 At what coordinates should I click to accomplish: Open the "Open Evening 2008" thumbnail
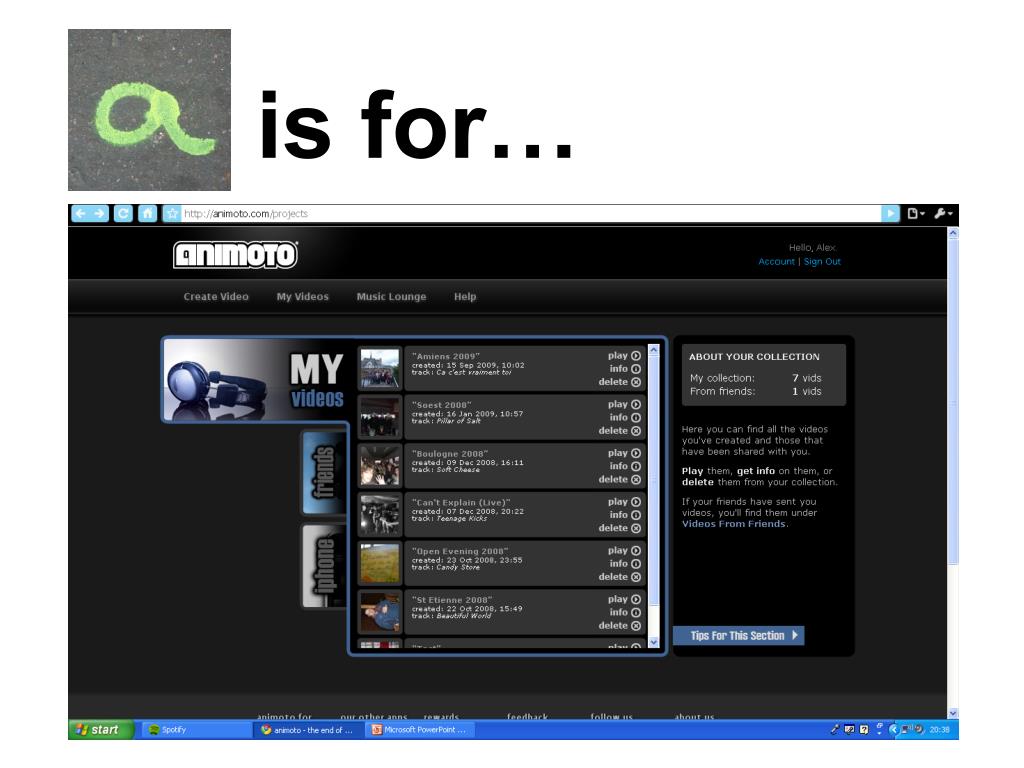click(380, 563)
